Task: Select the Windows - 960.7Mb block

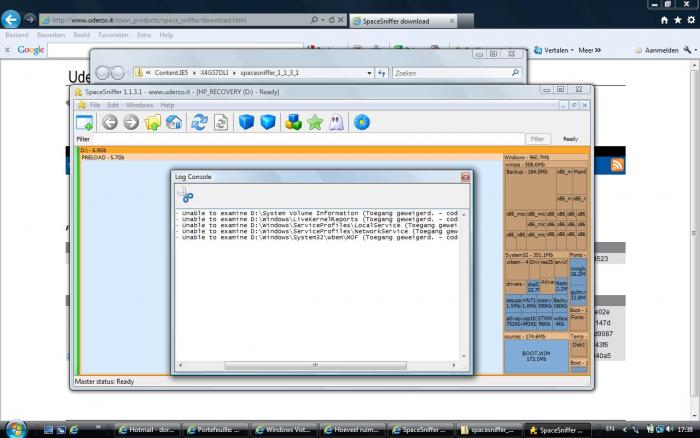Action: (546, 157)
